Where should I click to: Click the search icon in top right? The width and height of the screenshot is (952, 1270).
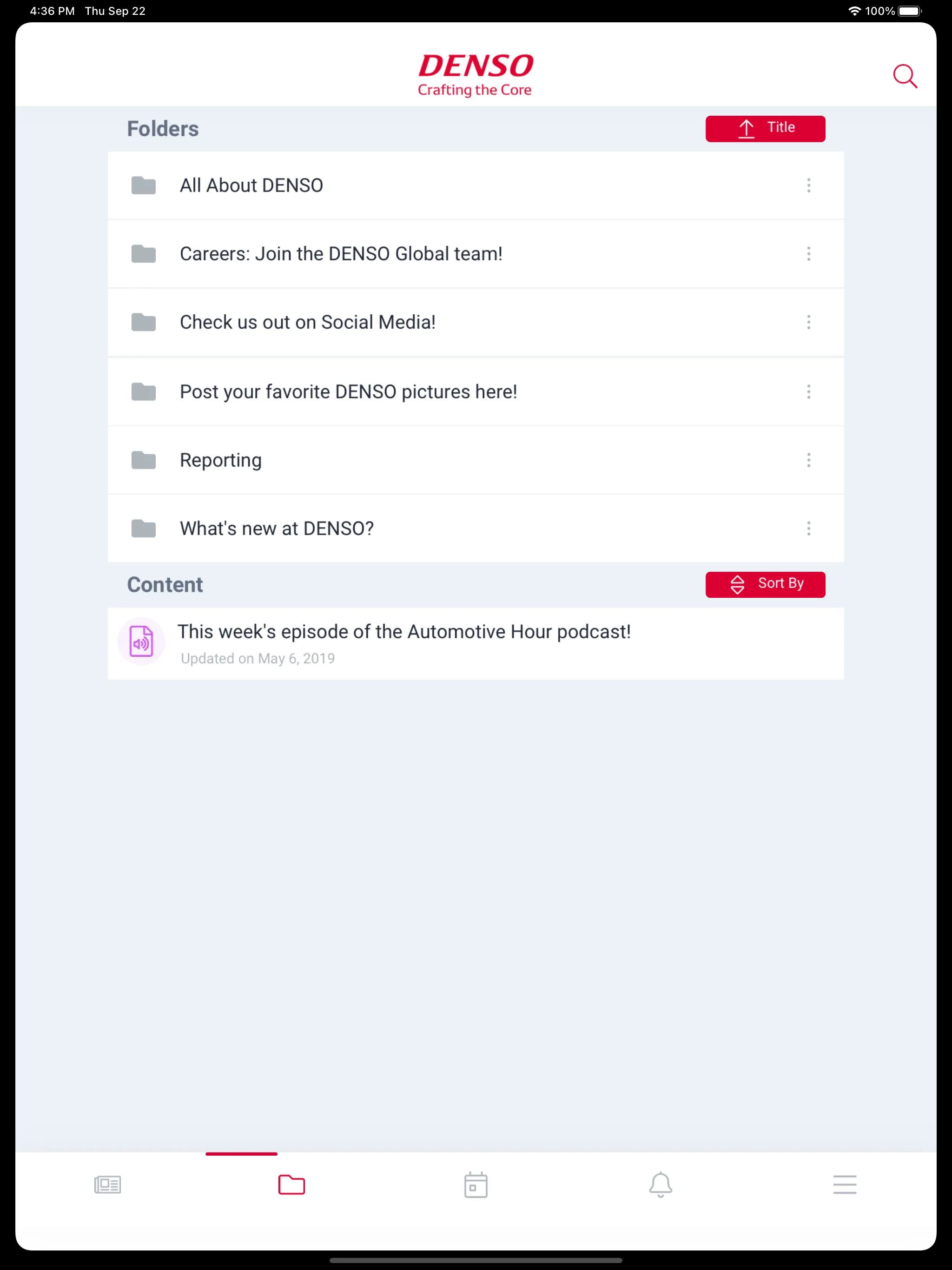pyautogui.click(x=905, y=76)
